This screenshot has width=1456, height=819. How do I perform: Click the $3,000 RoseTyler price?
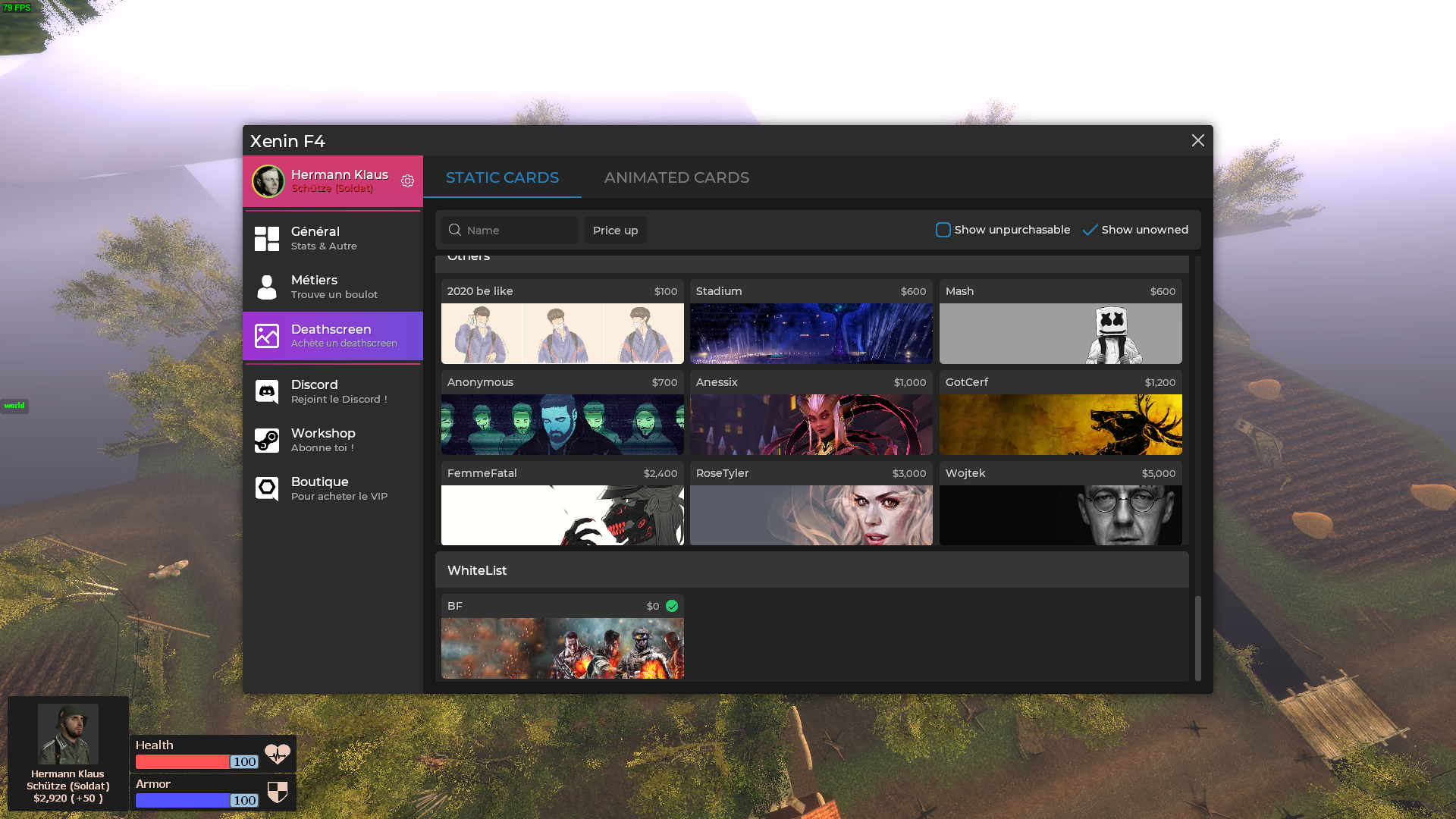pos(909,473)
